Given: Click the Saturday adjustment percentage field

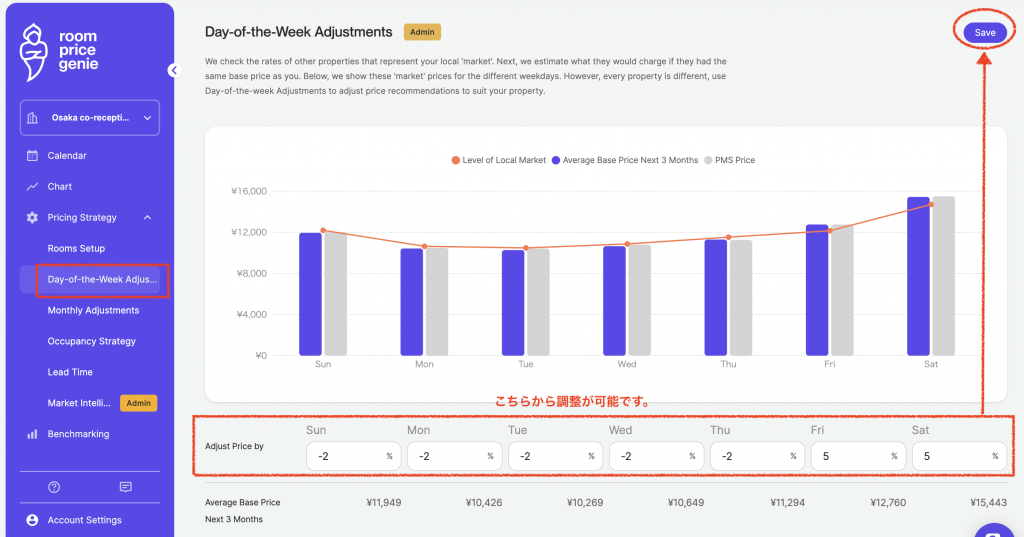Looking at the screenshot, I should [948, 456].
